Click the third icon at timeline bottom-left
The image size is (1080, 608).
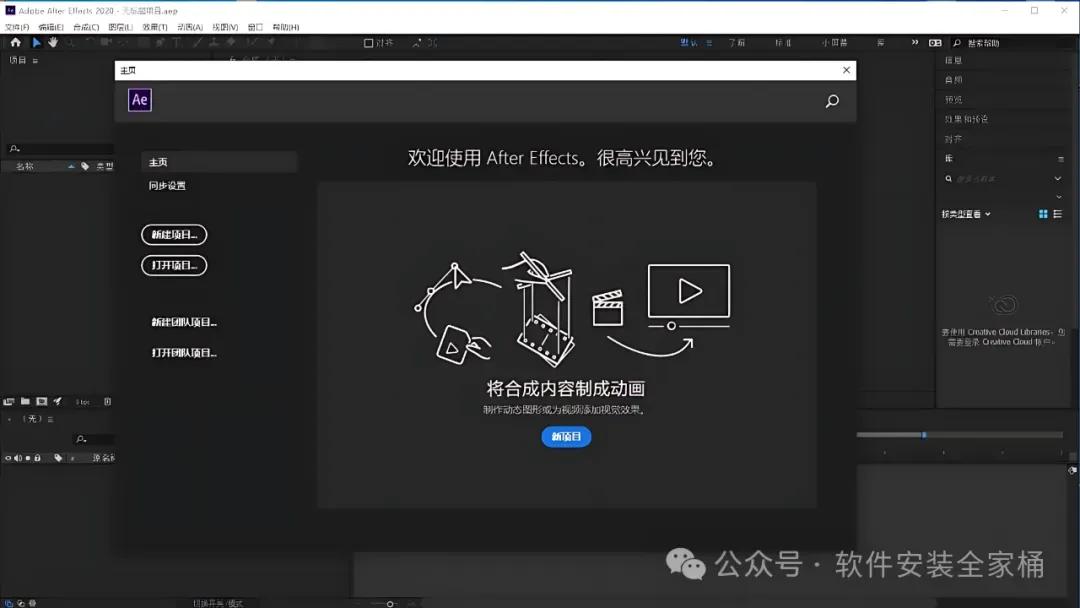[x=32, y=603]
